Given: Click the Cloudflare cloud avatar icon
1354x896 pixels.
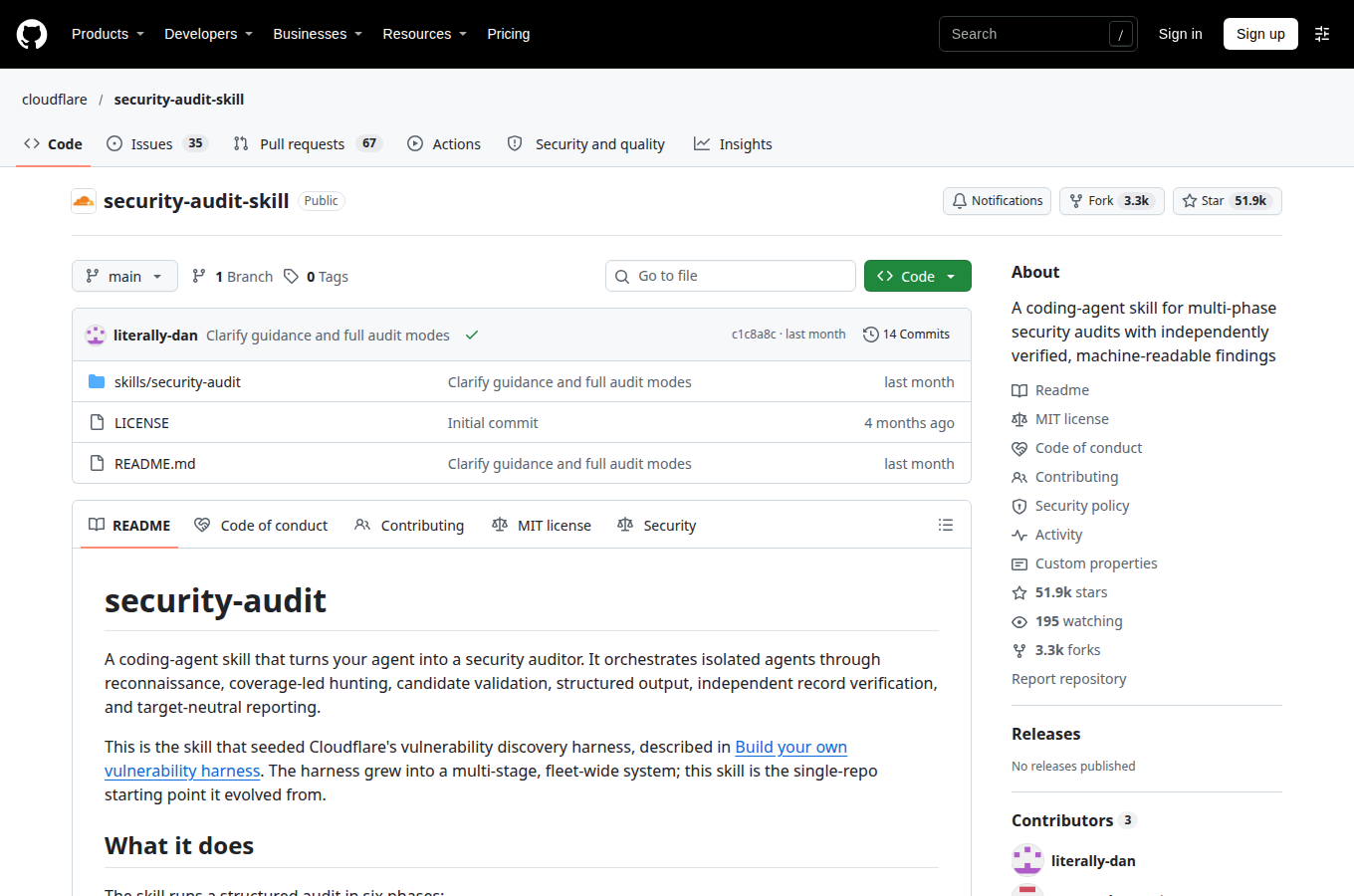Looking at the screenshot, I should [84, 201].
